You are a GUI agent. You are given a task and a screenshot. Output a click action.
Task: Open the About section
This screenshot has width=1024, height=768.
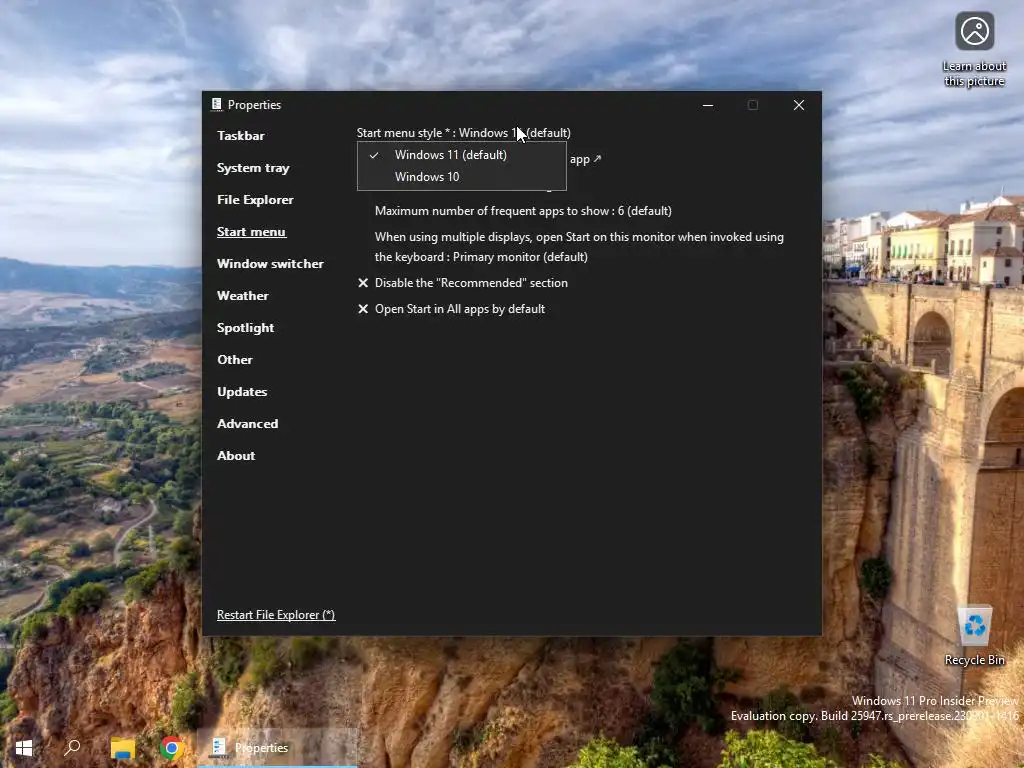point(236,456)
